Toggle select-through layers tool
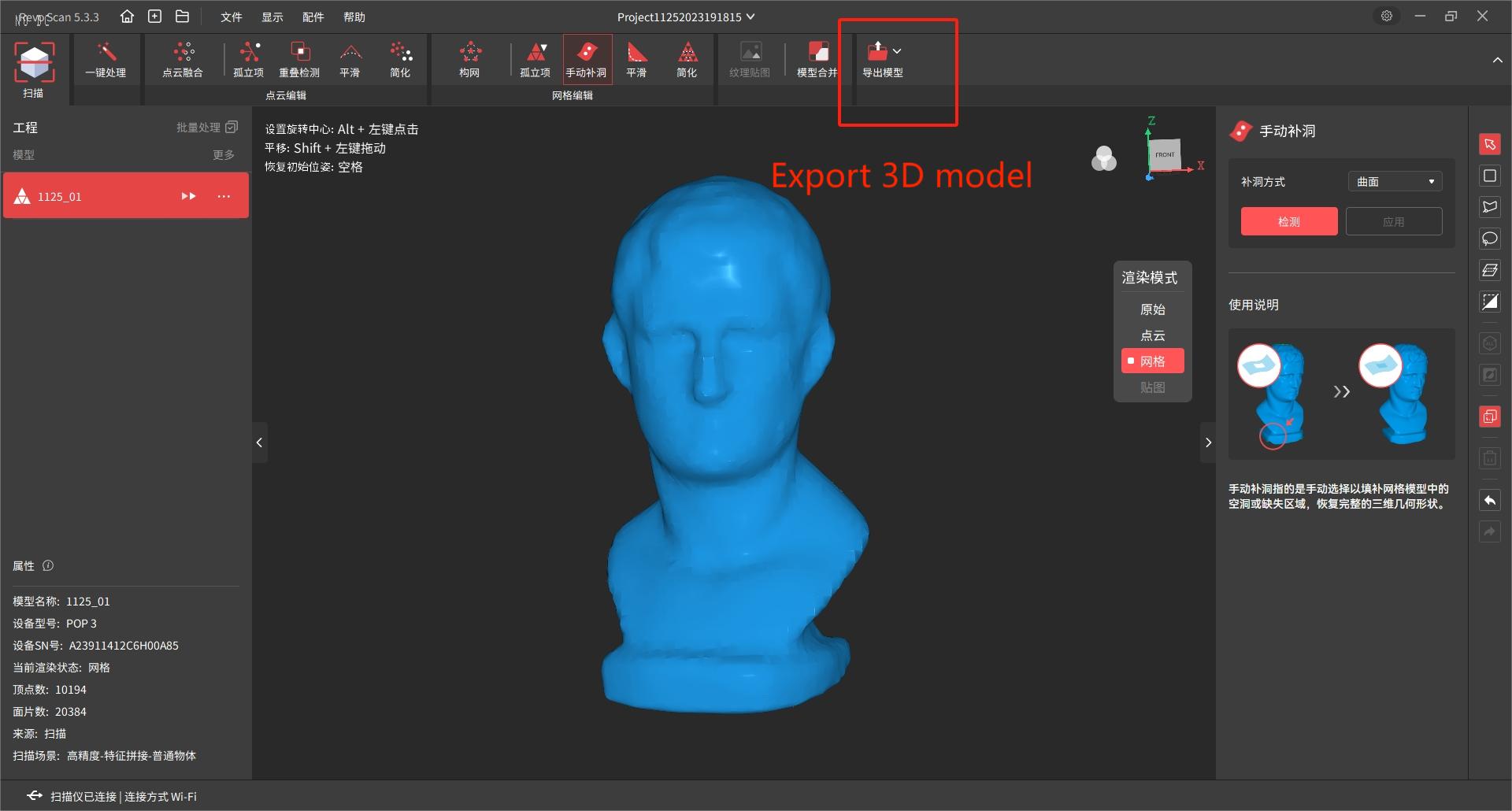 tap(1490, 270)
